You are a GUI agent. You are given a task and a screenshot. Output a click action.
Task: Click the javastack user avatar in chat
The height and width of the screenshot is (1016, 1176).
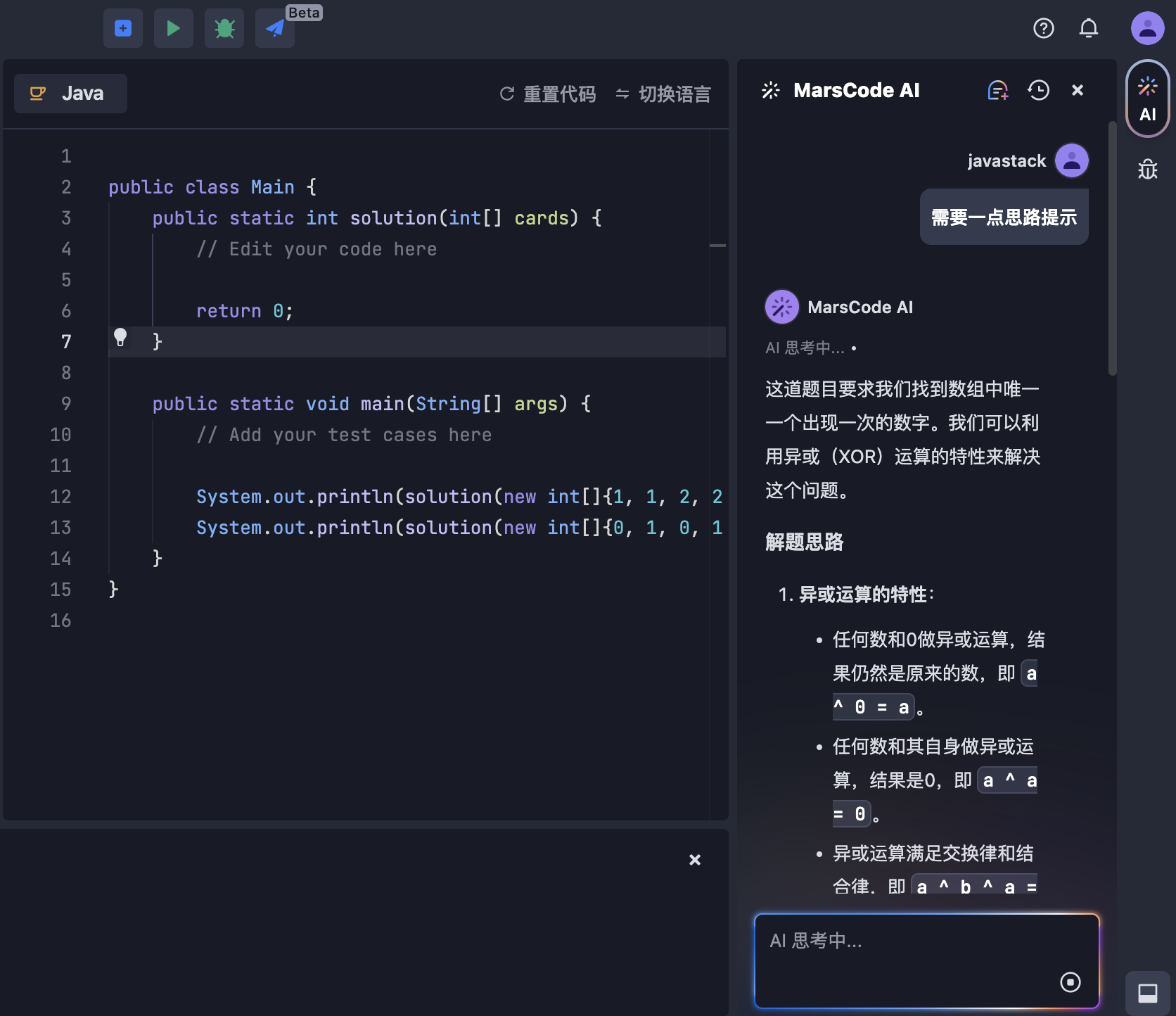pos(1072,160)
